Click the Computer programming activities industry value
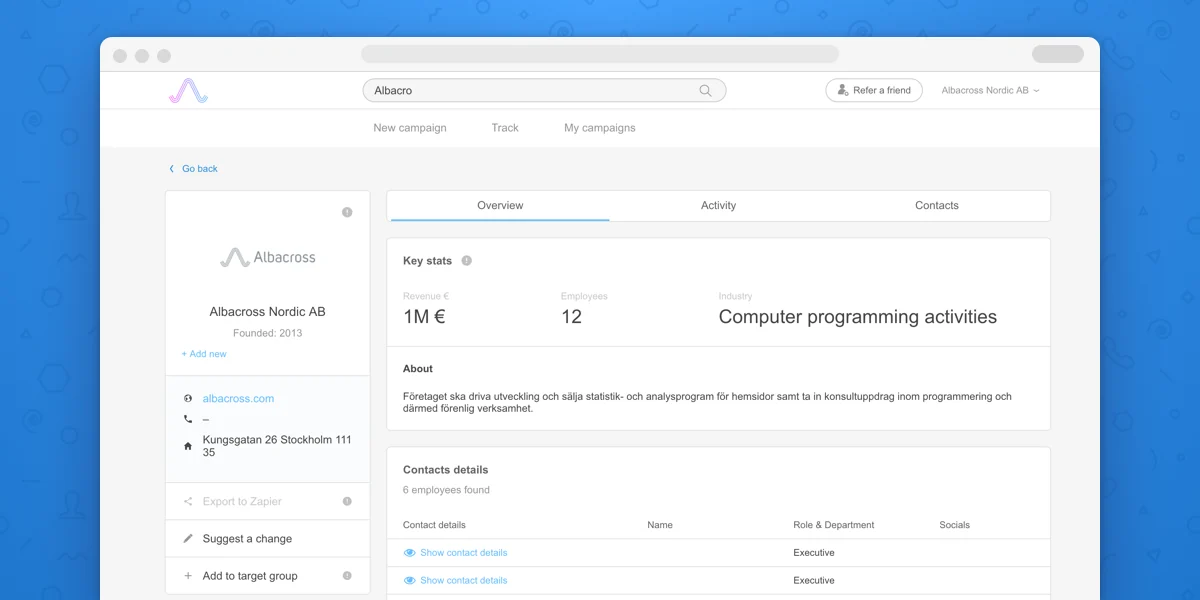The width and height of the screenshot is (1200, 600). (x=858, y=317)
